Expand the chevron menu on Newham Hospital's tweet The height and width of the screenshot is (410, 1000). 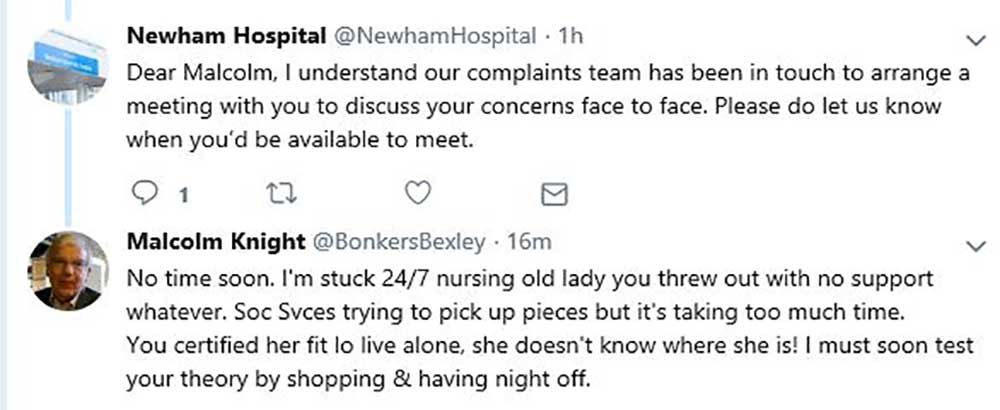tap(977, 40)
